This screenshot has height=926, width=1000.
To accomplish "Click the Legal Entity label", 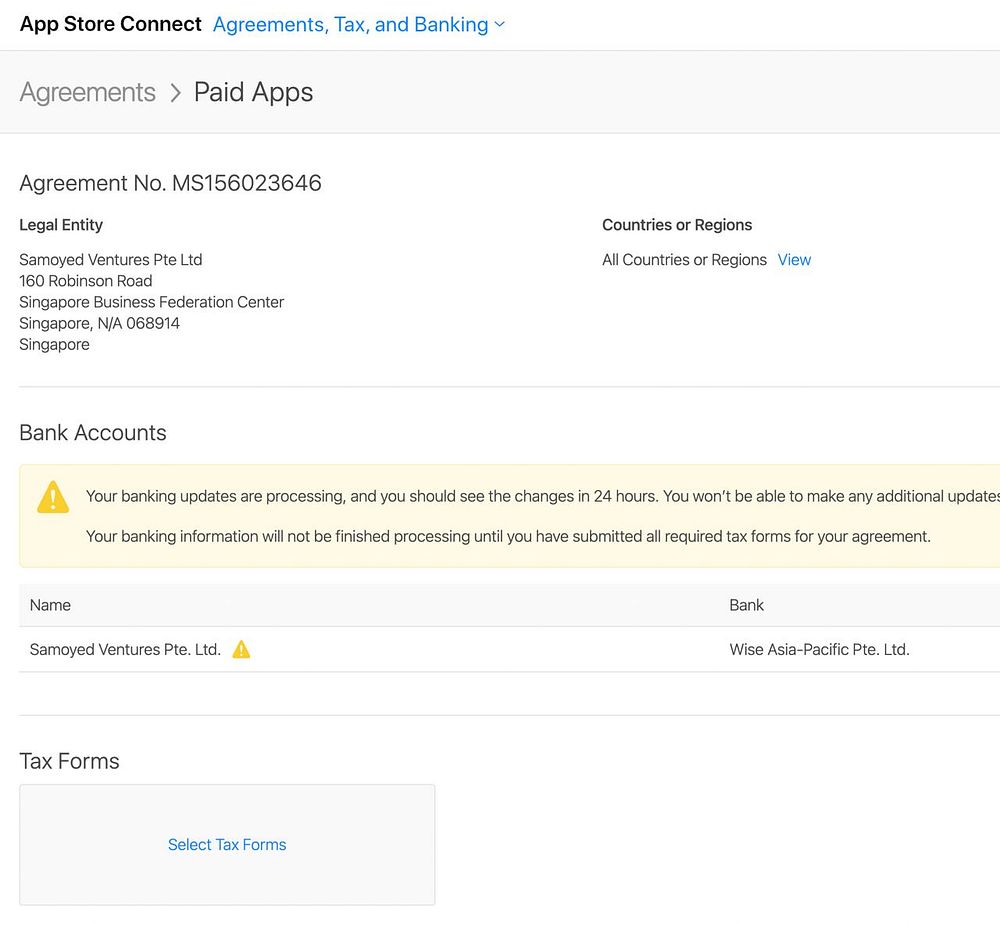I will click(x=61, y=225).
